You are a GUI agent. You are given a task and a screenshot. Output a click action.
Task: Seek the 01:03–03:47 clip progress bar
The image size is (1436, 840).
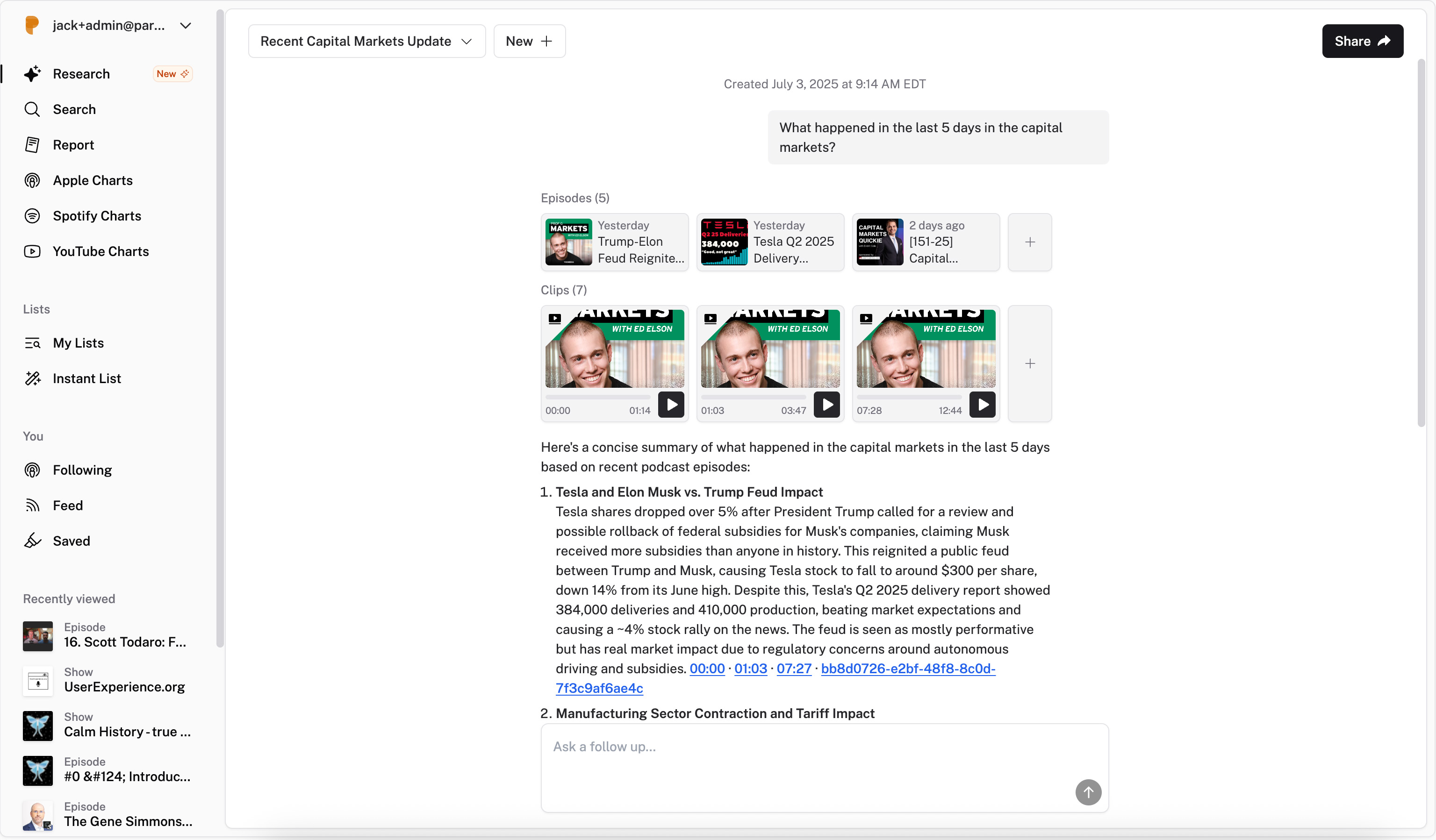pos(754,397)
